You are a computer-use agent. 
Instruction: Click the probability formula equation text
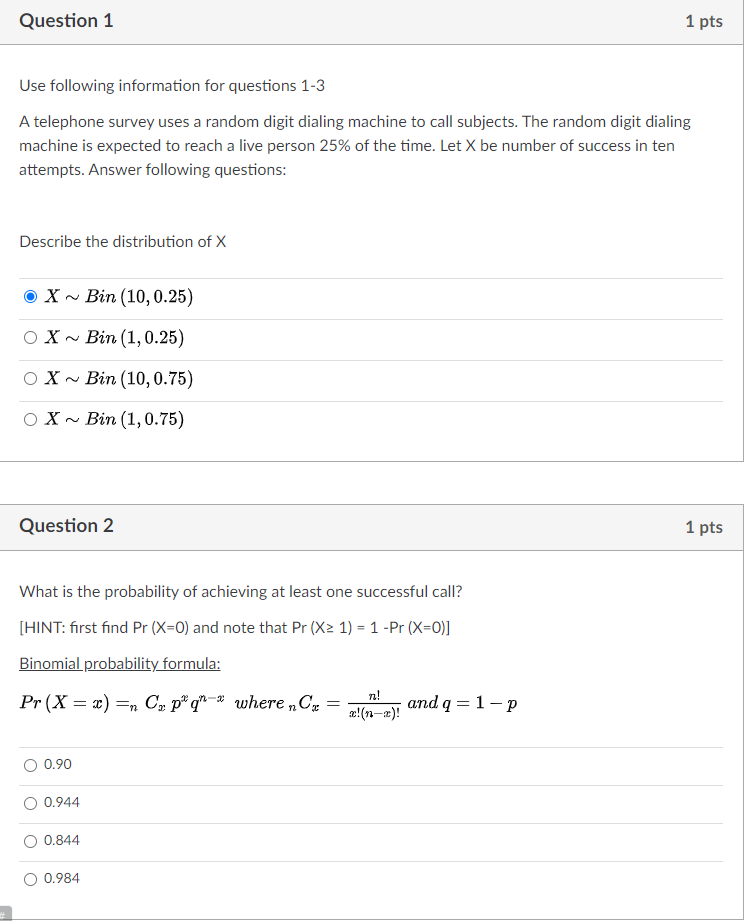(270, 702)
